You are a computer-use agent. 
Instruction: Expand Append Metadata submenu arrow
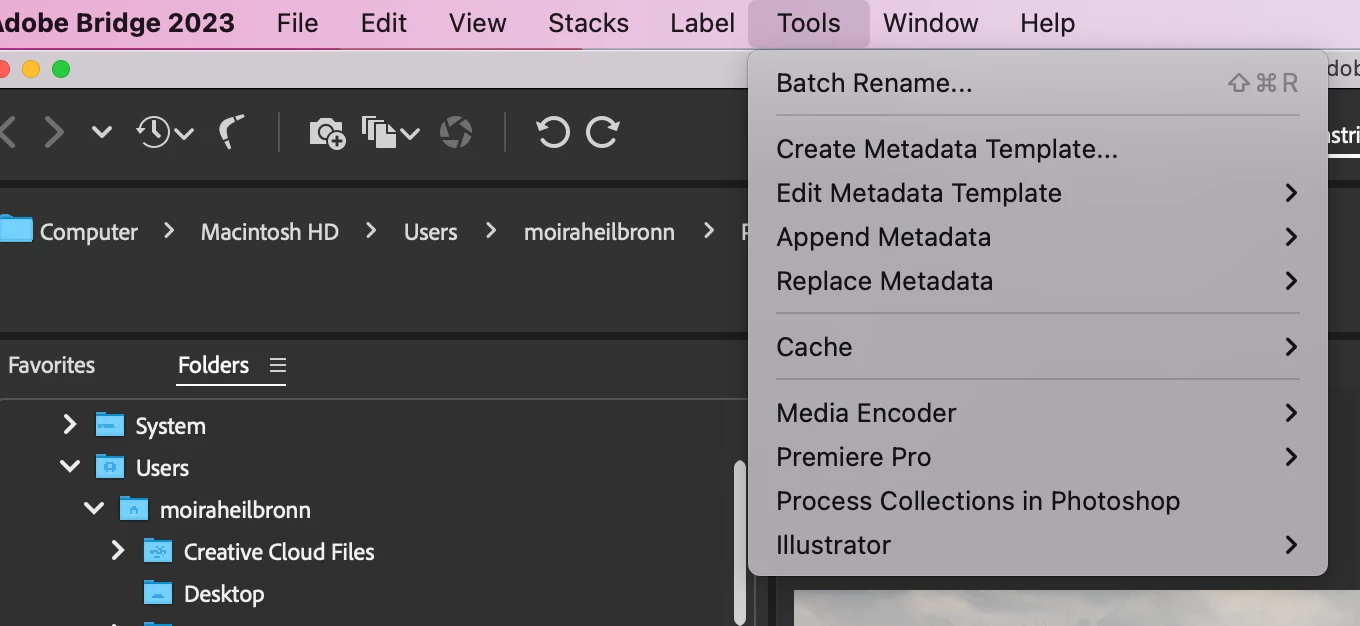click(x=1291, y=237)
